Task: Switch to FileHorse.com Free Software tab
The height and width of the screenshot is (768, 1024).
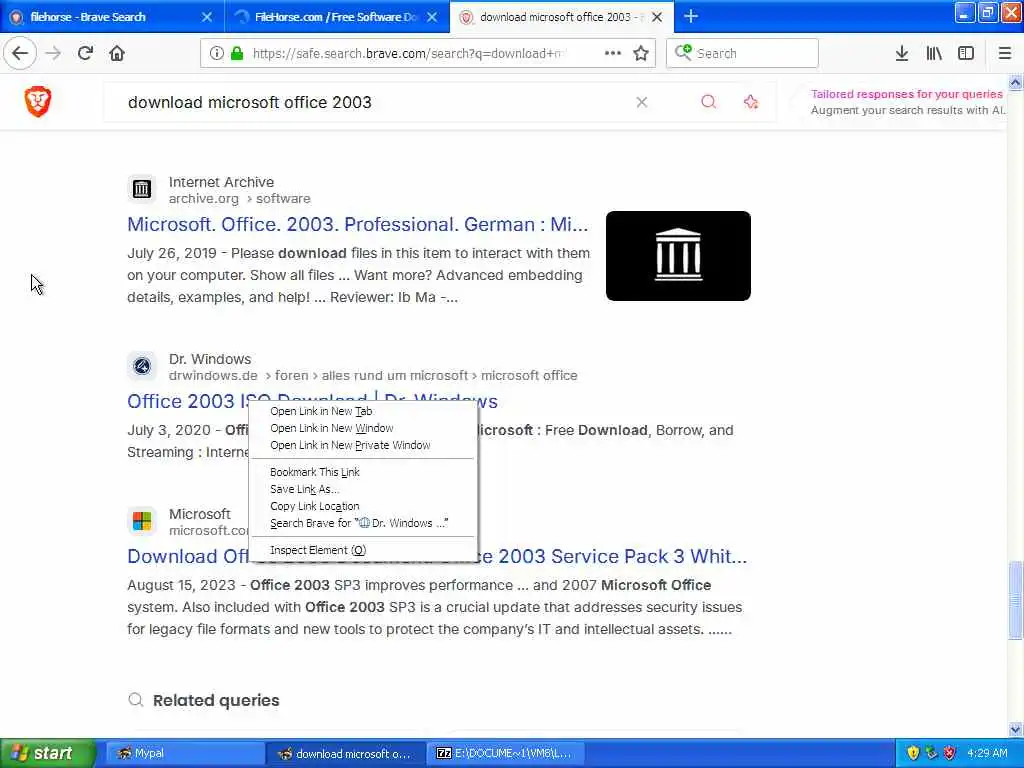Action: point(335,17)
